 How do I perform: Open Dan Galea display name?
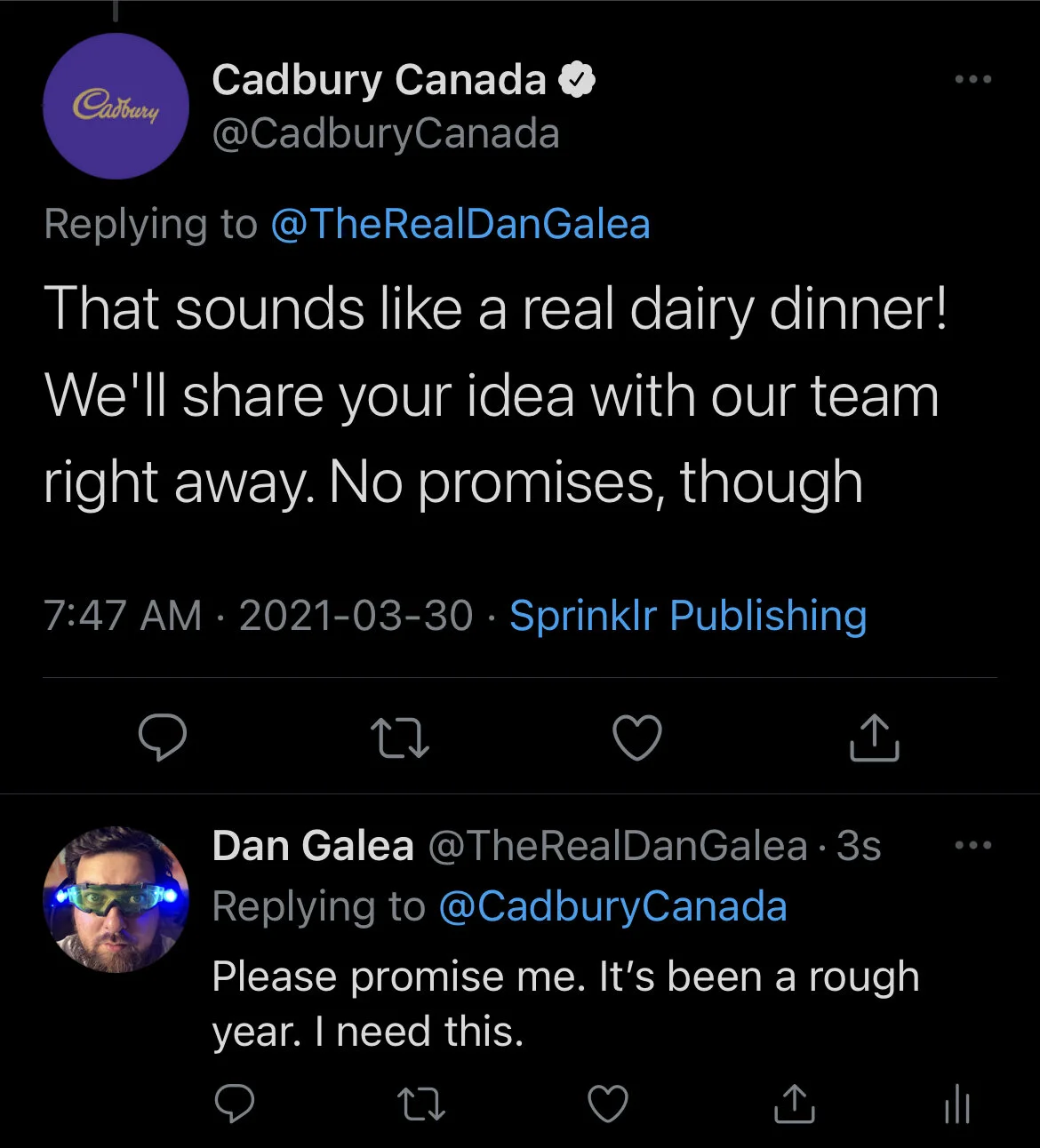pos(313,845)
